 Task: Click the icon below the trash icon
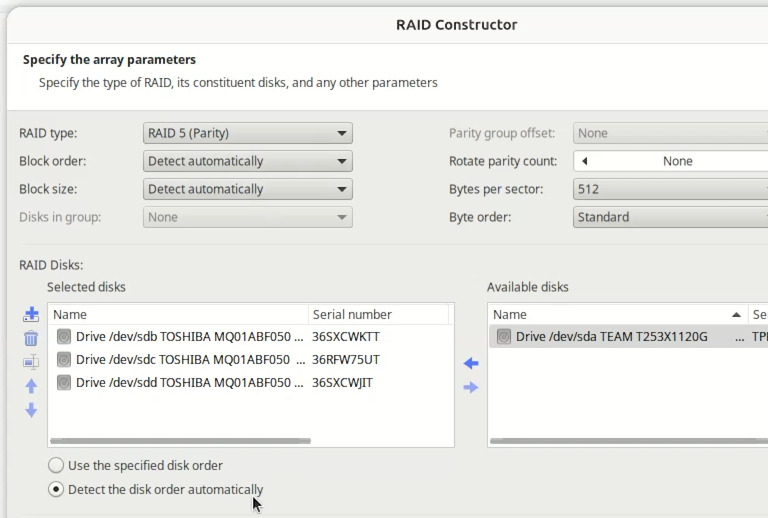pos(31,362)
